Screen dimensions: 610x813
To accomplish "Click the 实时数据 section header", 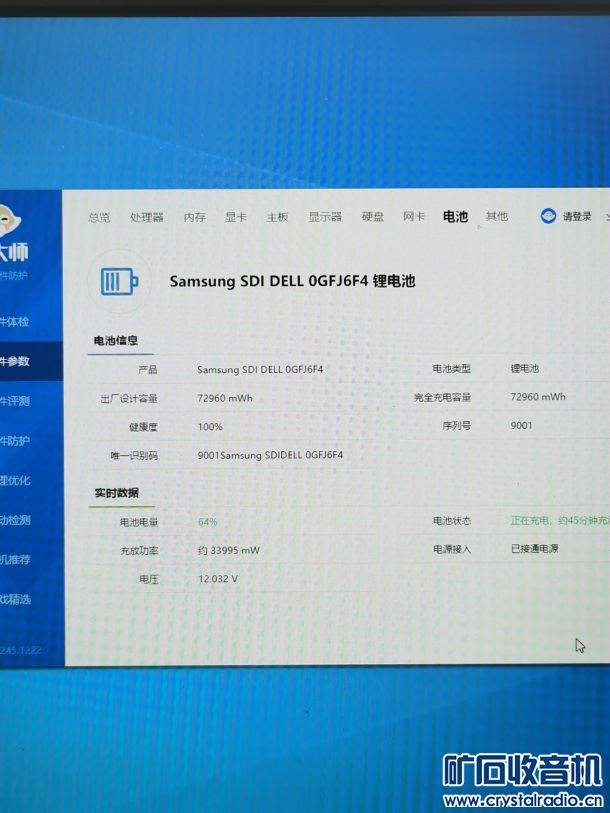I will 116,493.
